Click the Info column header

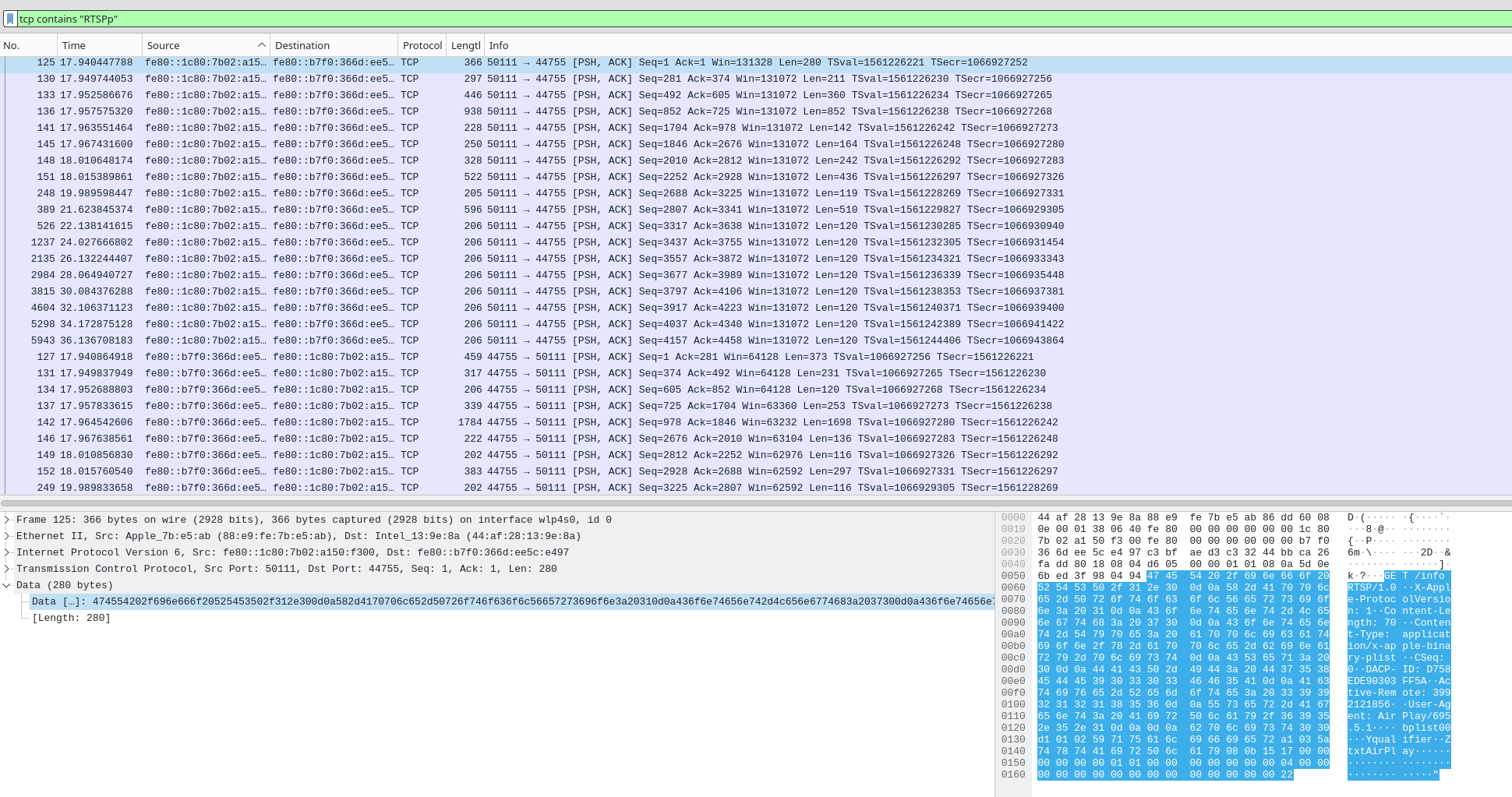point(998,45)
